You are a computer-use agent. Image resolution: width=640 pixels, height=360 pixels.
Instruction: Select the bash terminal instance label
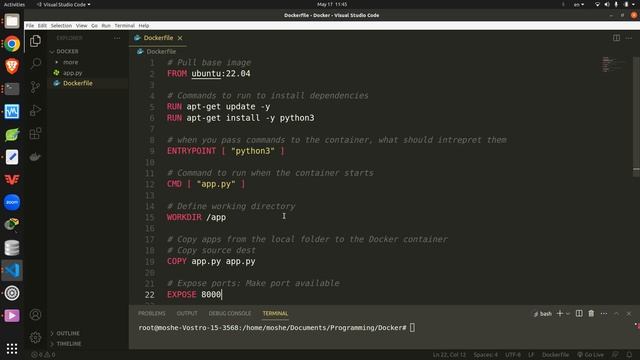[543, 313]
